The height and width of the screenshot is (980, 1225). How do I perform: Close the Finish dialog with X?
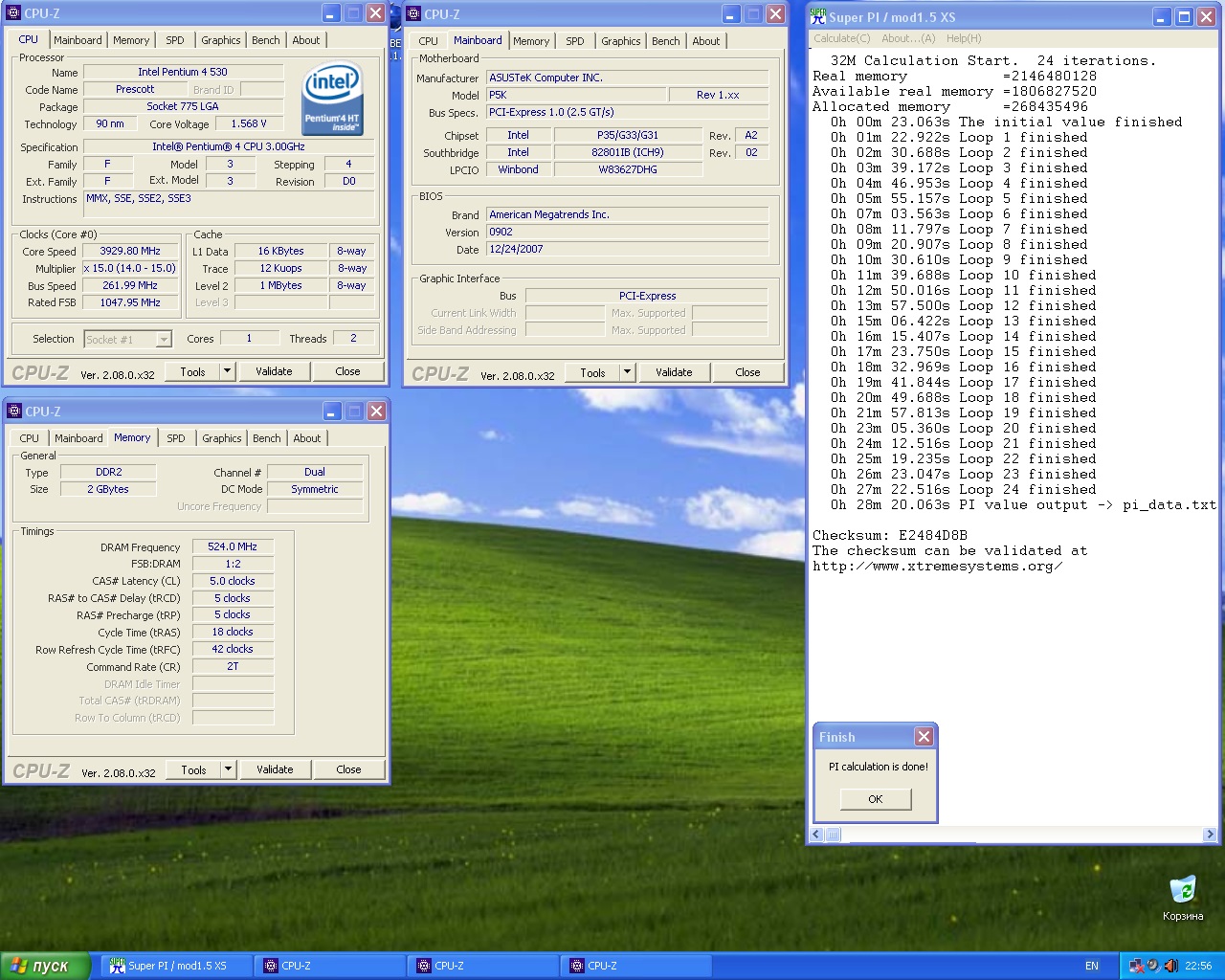pos(924,736)
